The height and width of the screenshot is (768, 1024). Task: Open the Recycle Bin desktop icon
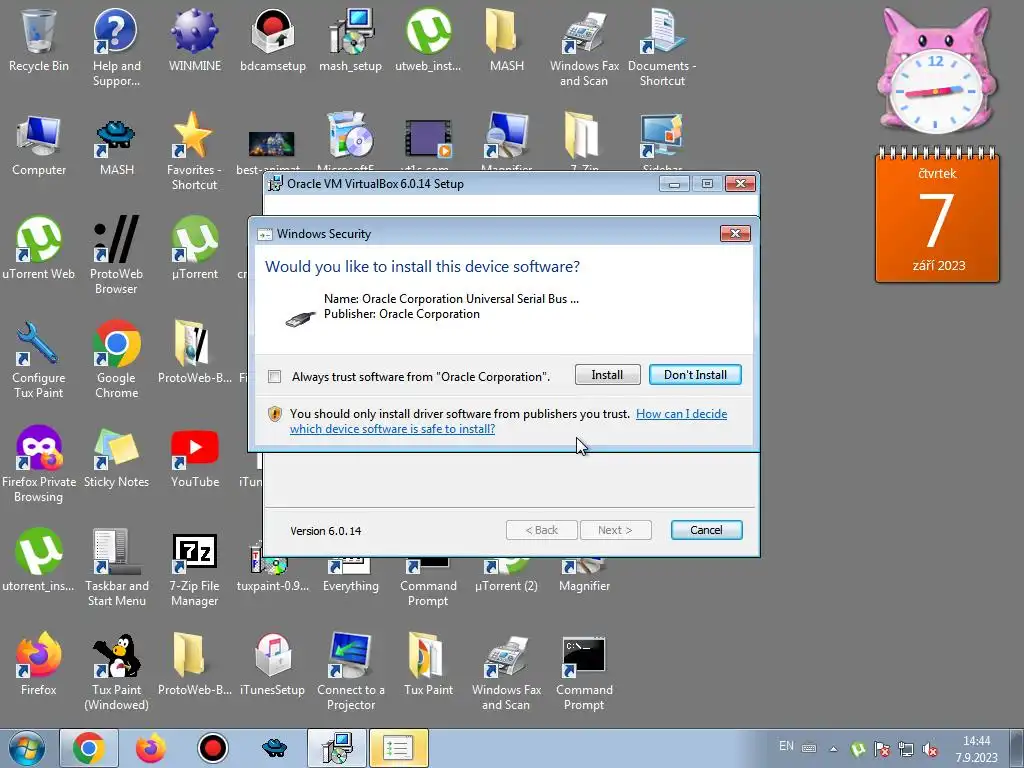[x=39, y=40]
